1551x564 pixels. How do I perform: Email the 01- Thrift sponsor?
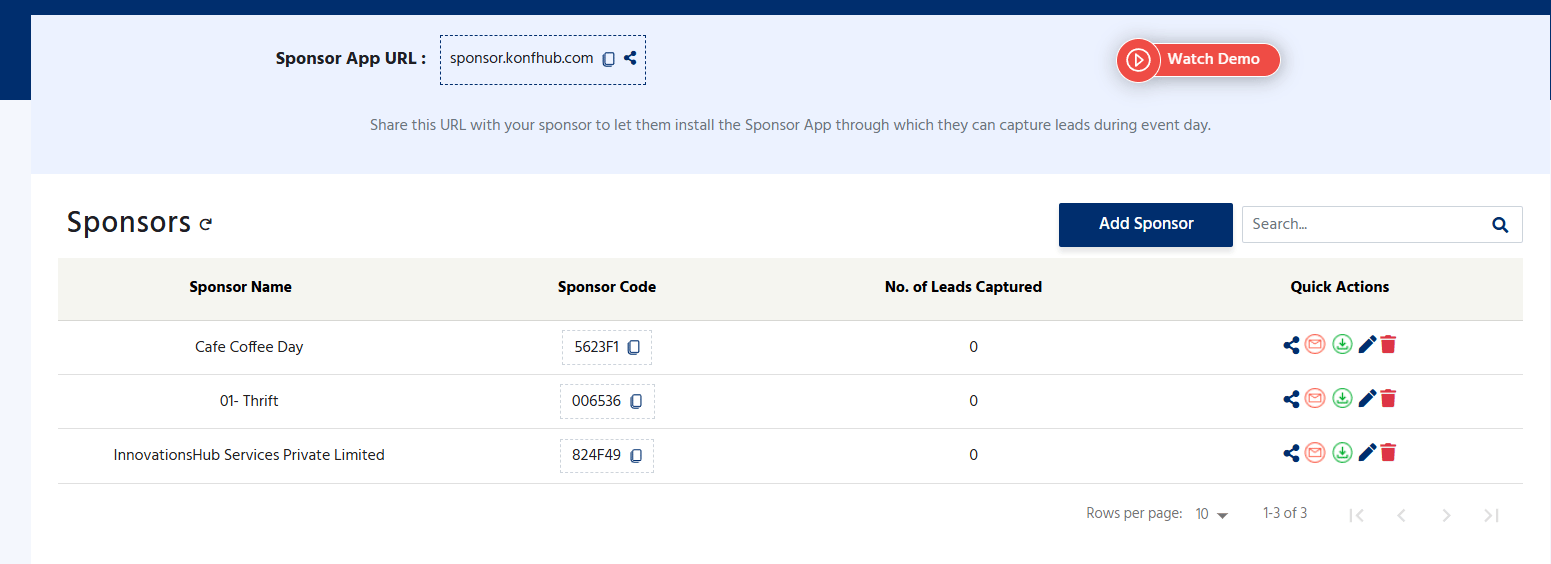(1315, 398)
